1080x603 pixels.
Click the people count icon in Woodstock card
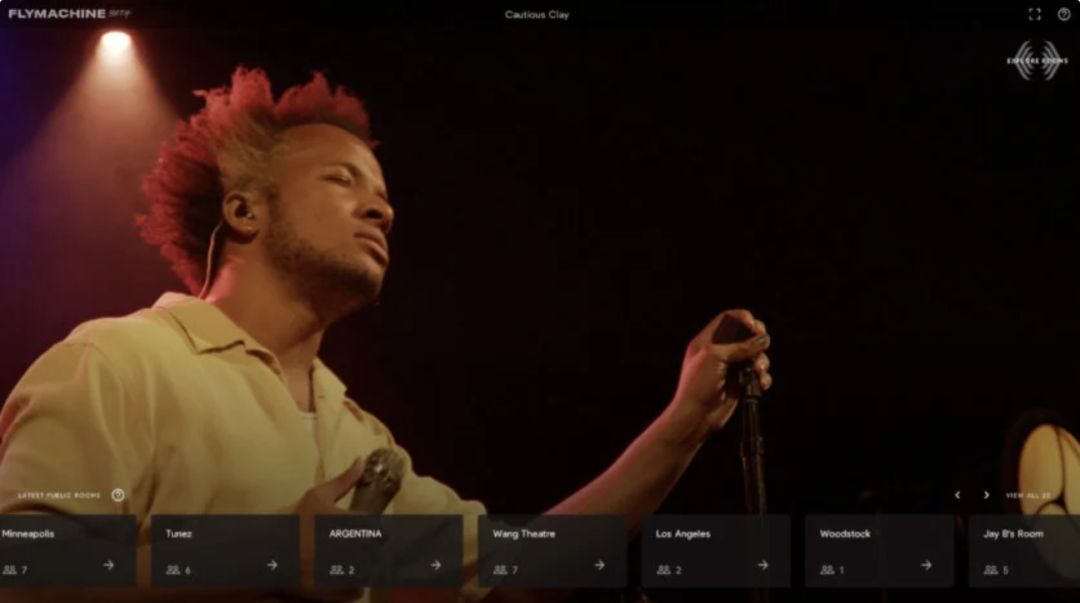827,570
